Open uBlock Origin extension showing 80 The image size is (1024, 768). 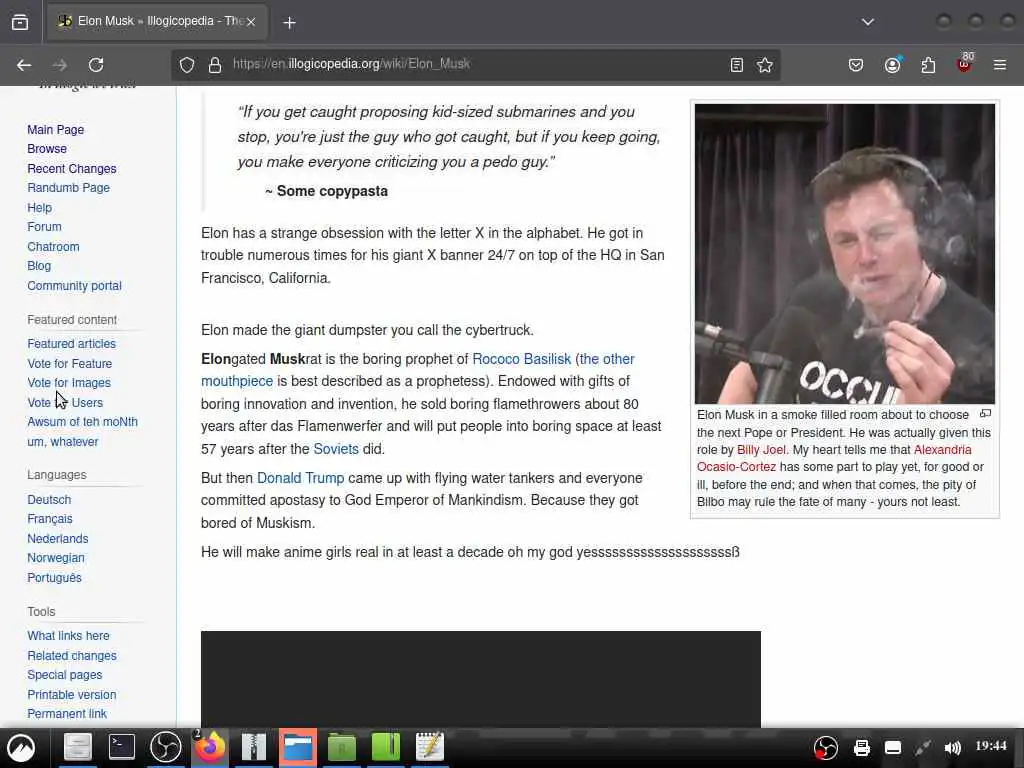coord(965,63)
